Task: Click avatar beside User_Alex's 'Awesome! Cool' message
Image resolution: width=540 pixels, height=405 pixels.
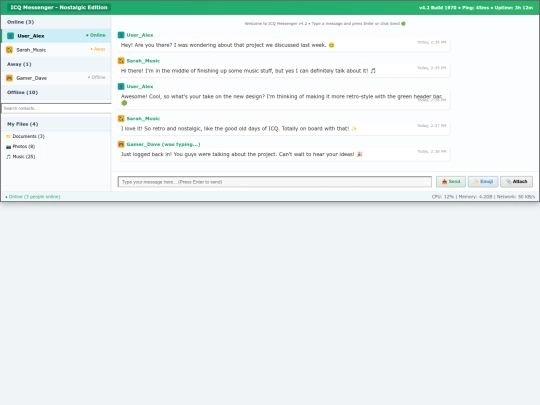Action: point(121,86)
